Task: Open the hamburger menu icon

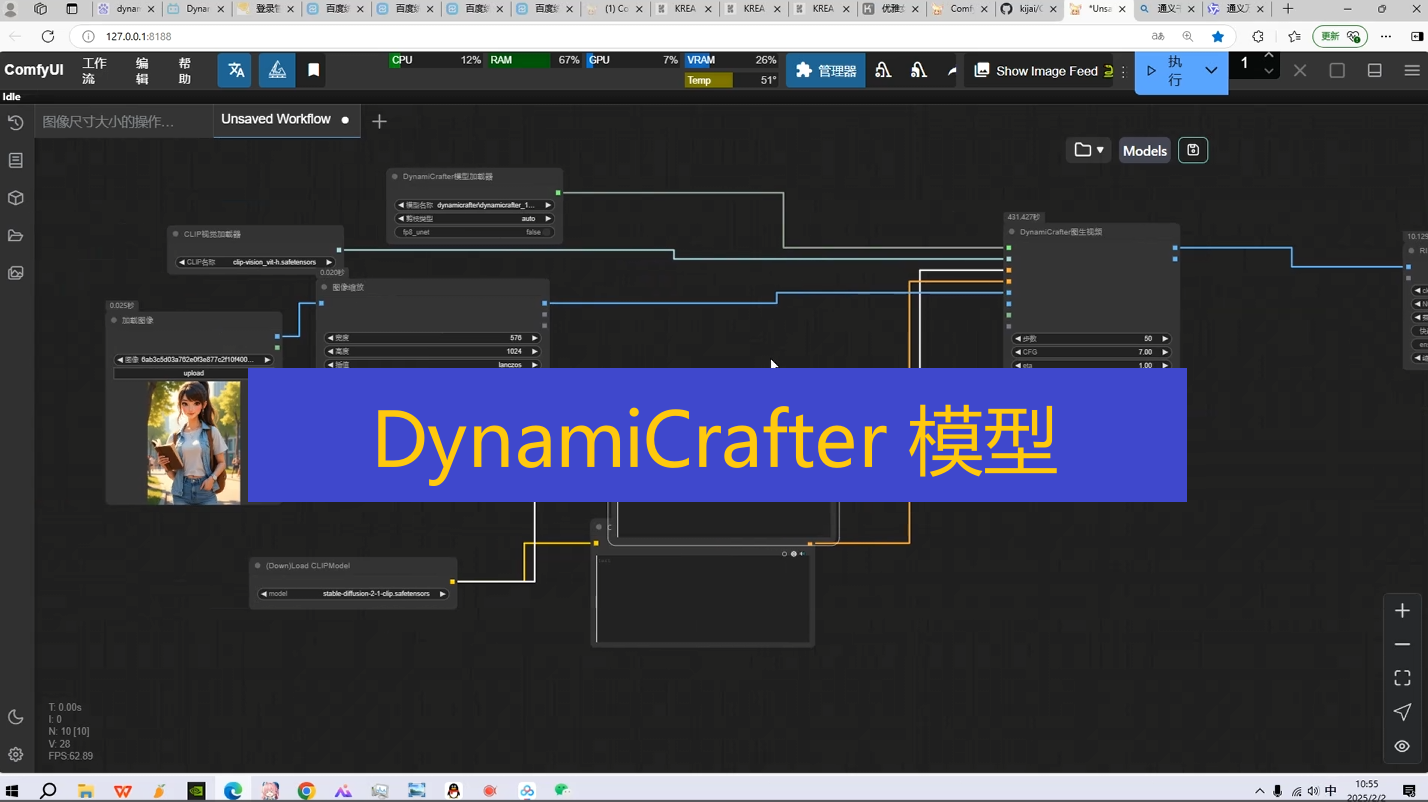Action: pyautogui.click(x=1412, y=71)
